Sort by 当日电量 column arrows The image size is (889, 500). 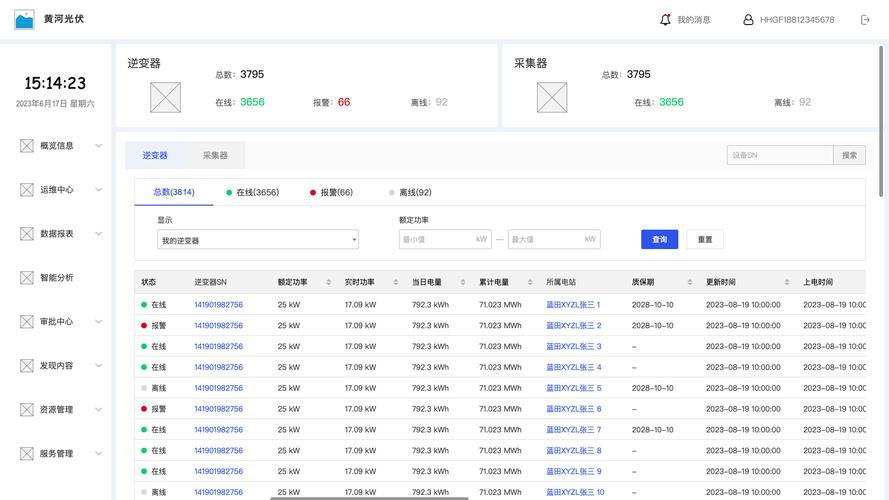pos(463,282)
